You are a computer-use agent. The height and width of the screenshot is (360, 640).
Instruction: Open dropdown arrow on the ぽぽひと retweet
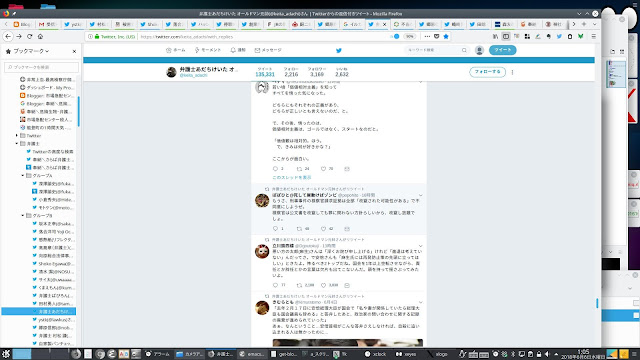tap(420, 196)
